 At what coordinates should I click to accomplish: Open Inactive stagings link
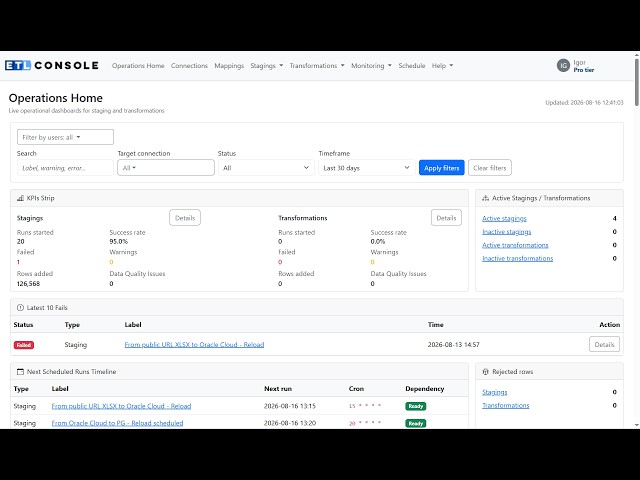(507, 232)
